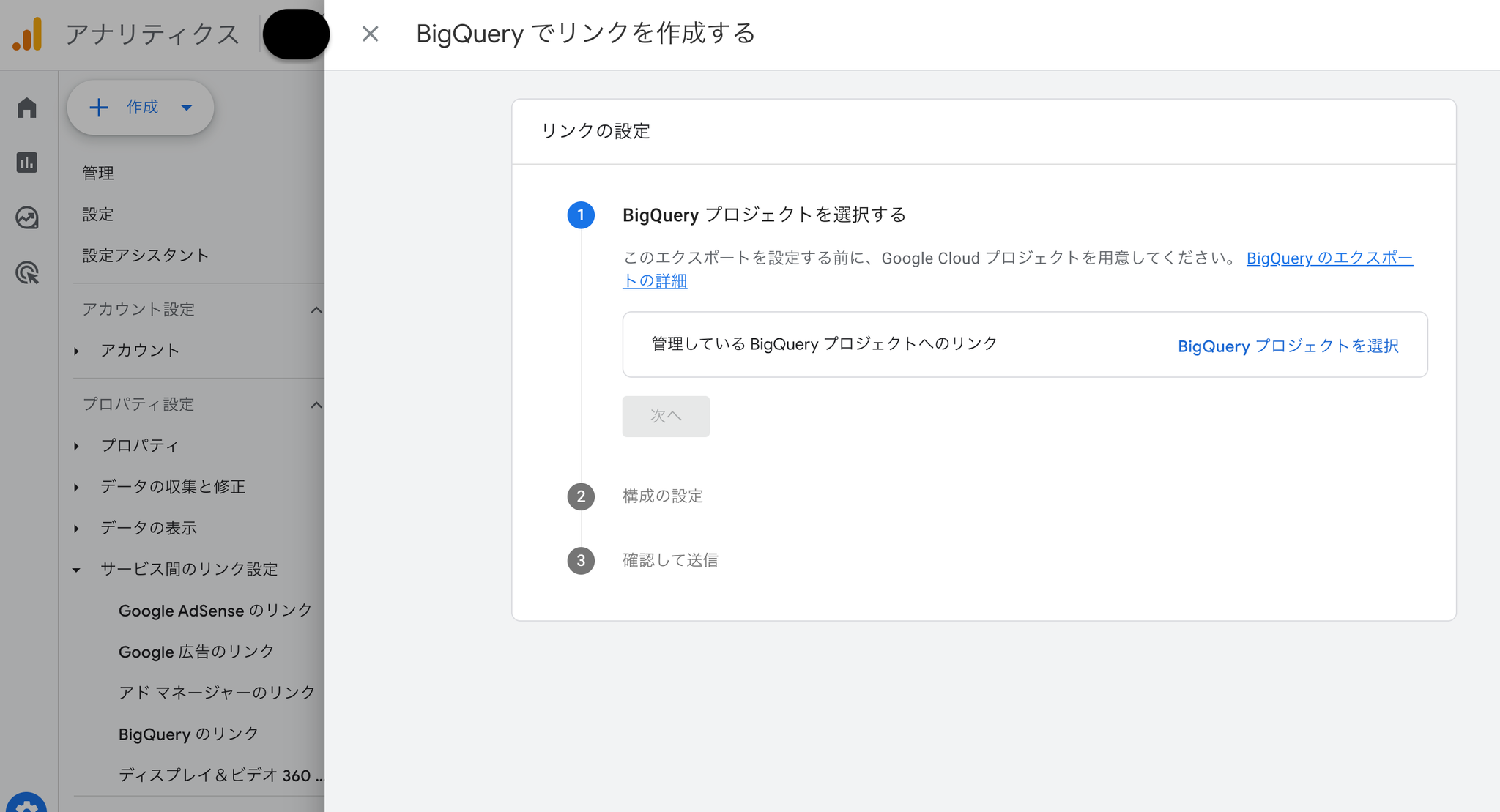This screenshot has height=812, width=1500.
Task: Click the Admin gear icon
Action: coord(27,803)
